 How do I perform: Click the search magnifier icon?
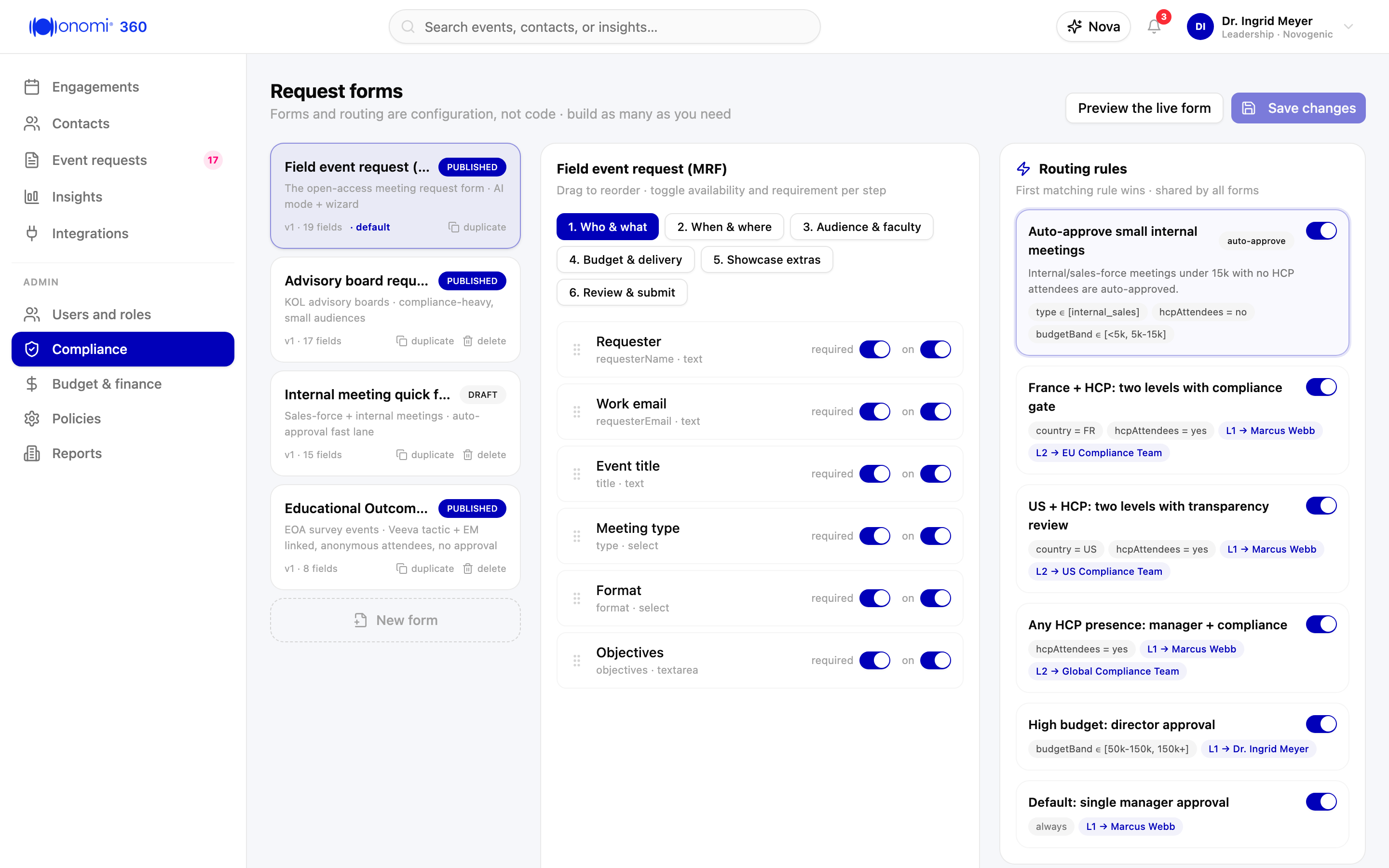(x=408, y=27)
